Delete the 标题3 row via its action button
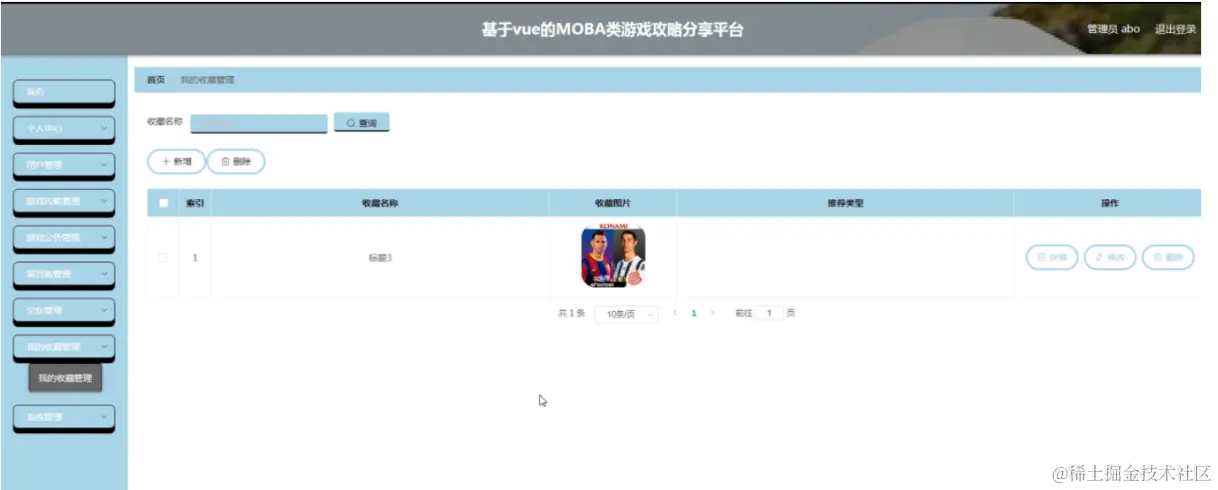This screenshot has height=490, width=1218. tap(1168, 258)
